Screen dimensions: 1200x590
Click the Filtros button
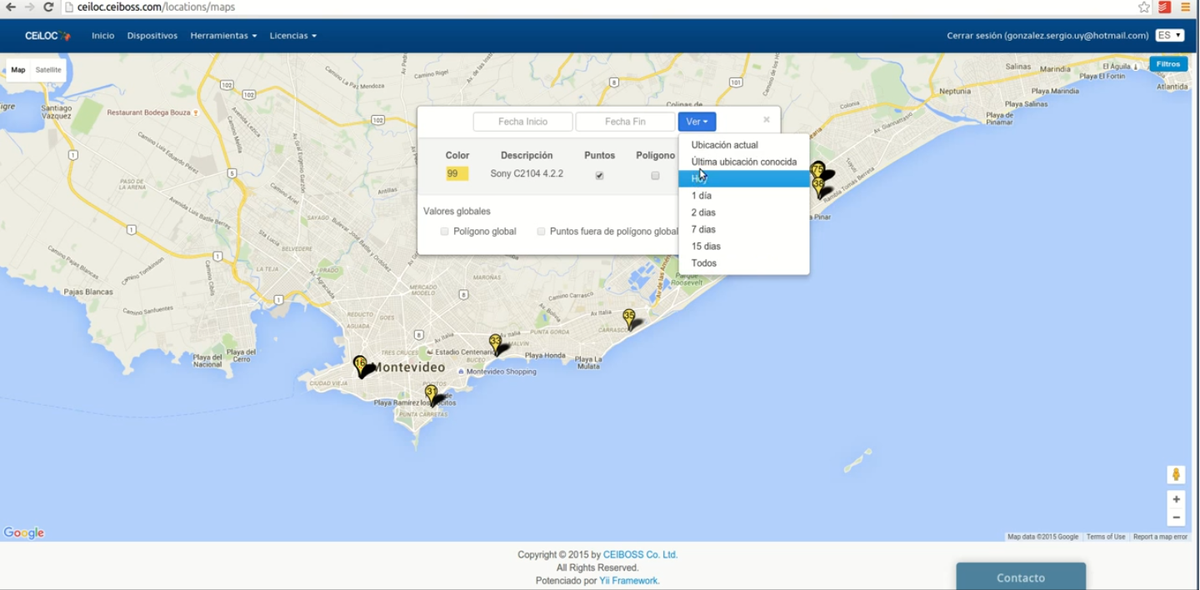tap(1167, 64)
